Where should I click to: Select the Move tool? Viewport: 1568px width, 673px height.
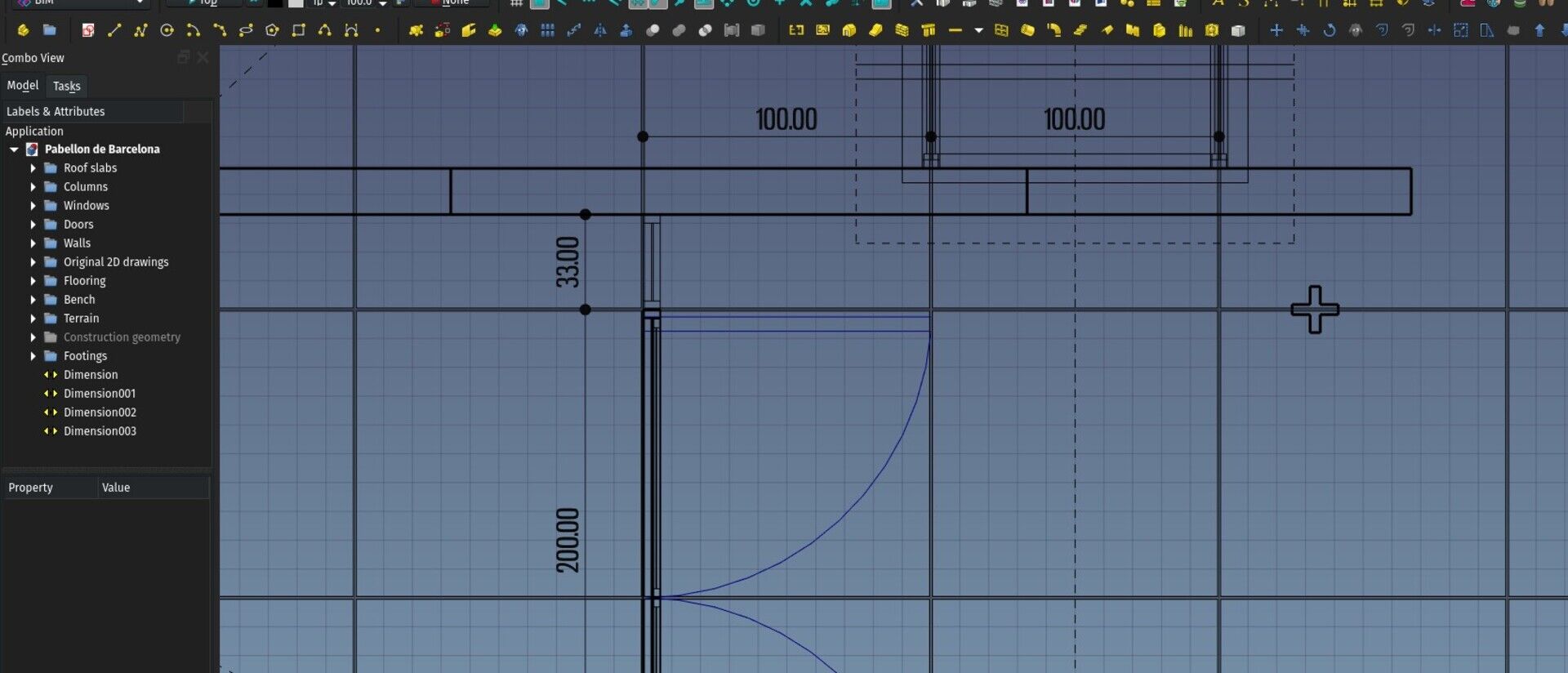coord(1276,30)
